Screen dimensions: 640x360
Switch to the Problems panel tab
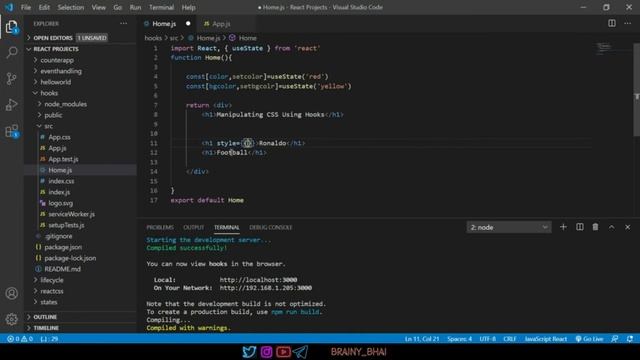click(160, 227)
